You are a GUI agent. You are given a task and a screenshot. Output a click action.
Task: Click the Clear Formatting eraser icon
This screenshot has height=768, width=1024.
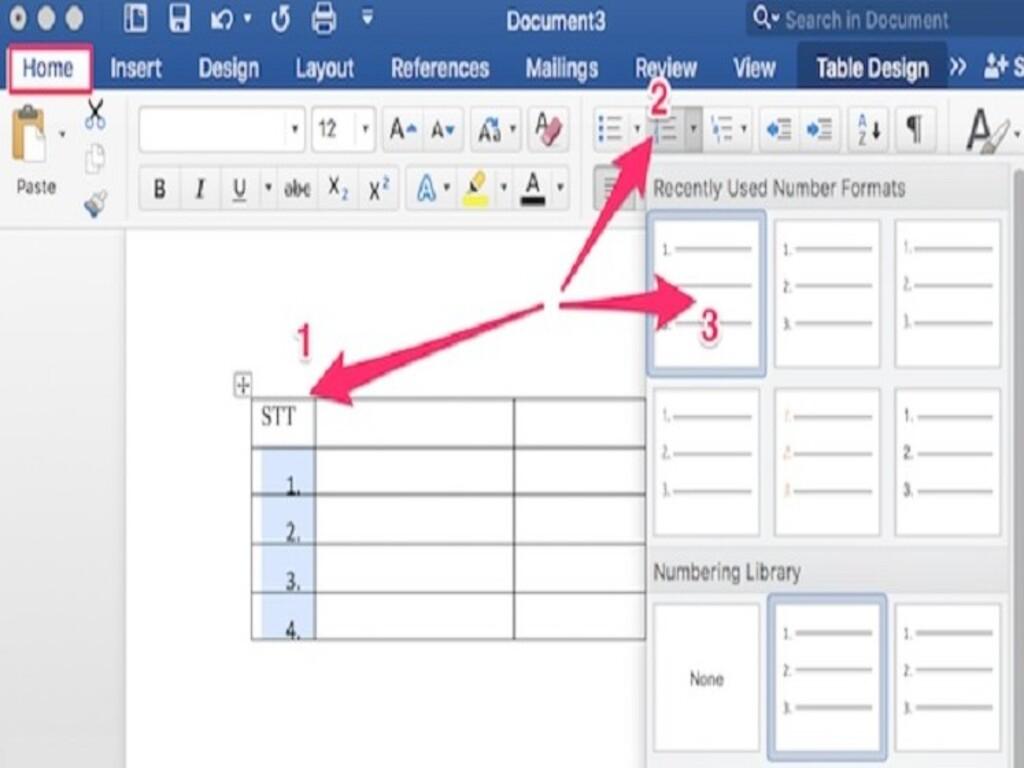tap(548, 129)
